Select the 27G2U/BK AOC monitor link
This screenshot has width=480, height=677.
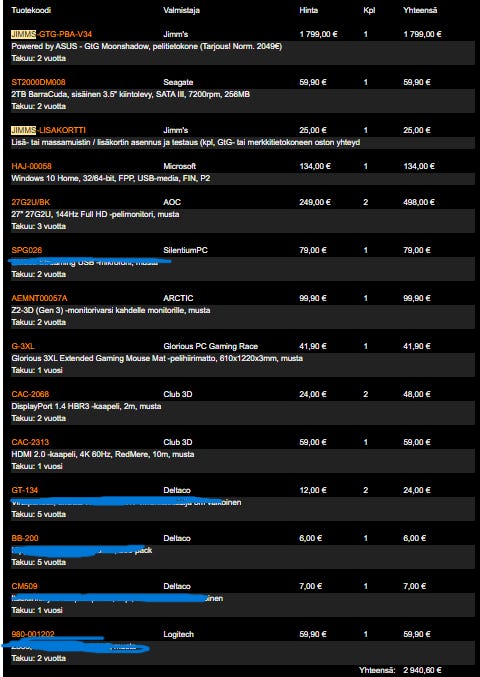(x=31, y=202)
